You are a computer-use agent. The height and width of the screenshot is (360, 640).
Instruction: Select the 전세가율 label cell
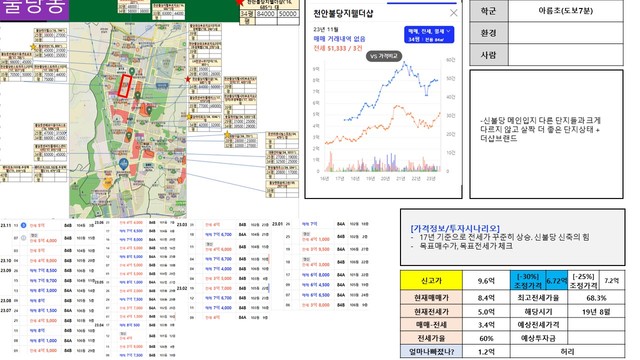click(431, 338)
